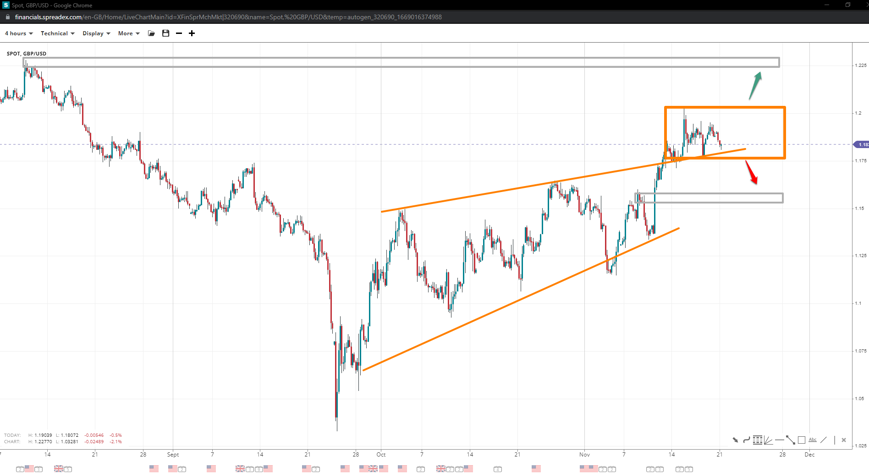Open the Display dropdown menu

96,33
